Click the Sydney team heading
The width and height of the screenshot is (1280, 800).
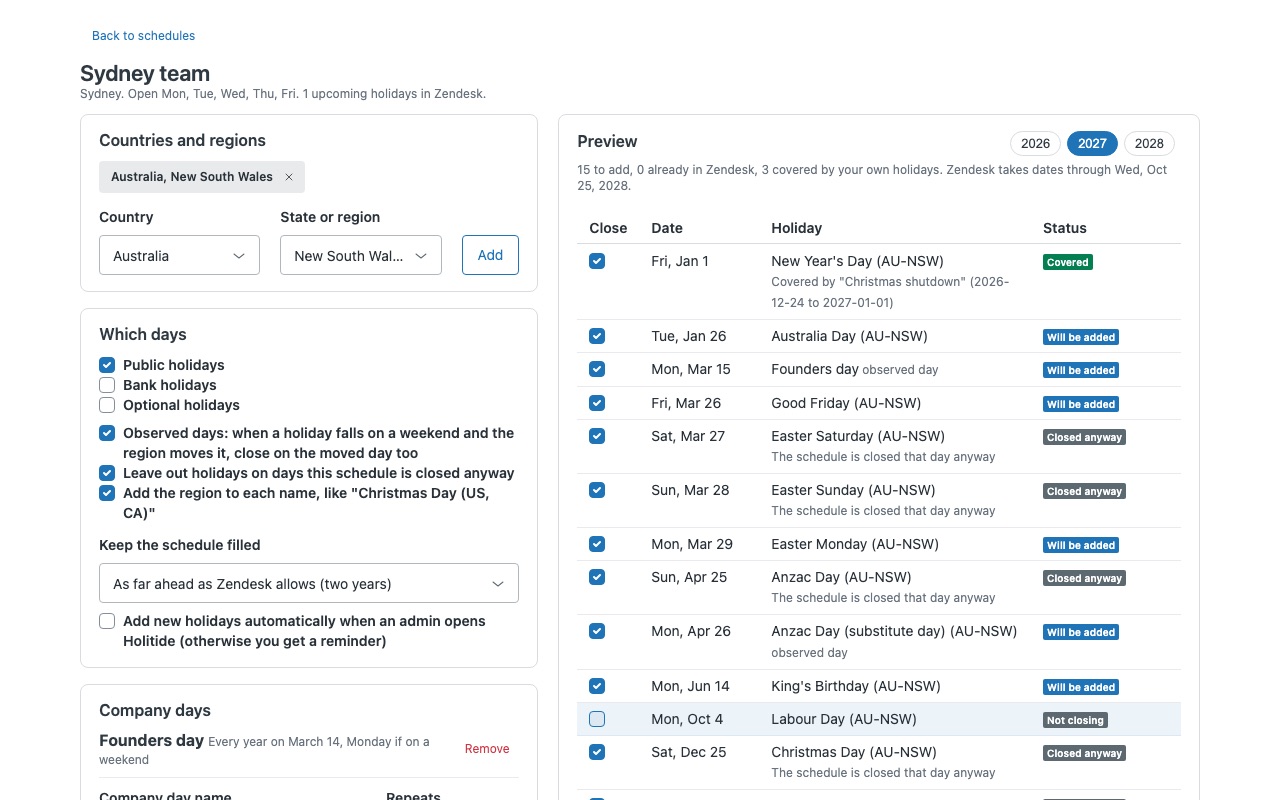coord(145,73)
